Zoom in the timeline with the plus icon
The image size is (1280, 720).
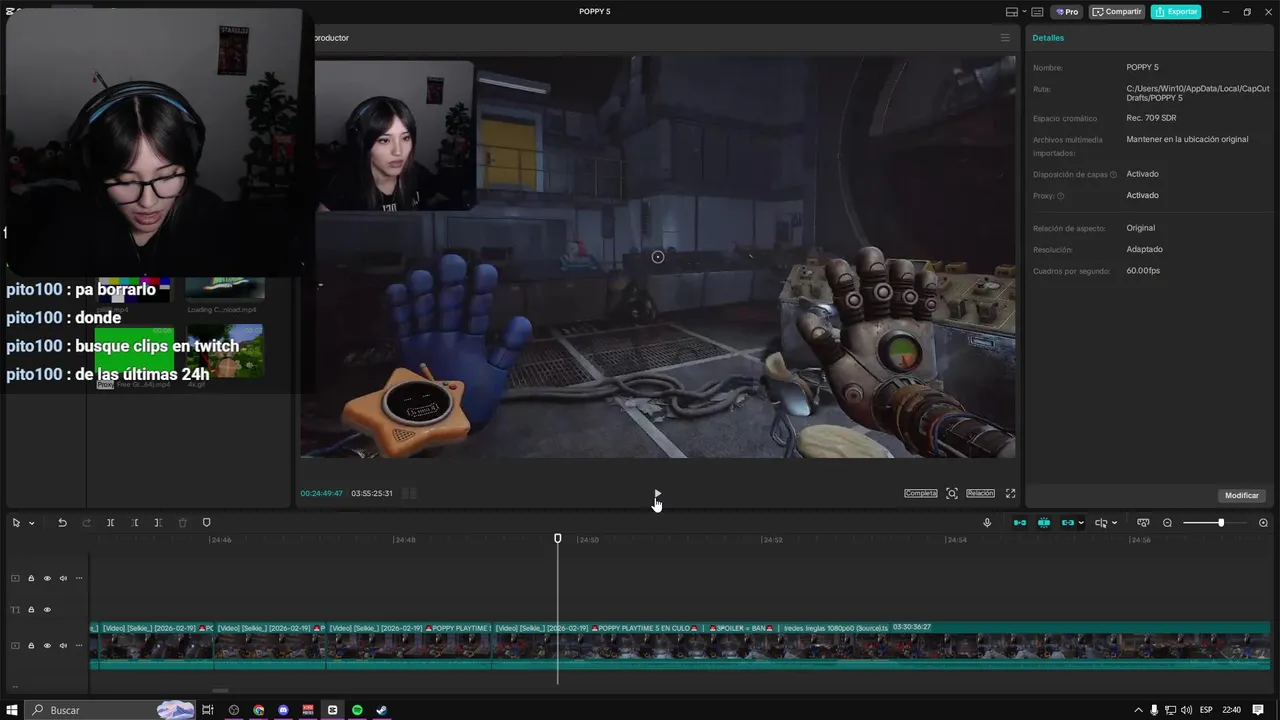(x=1263, y=523)
